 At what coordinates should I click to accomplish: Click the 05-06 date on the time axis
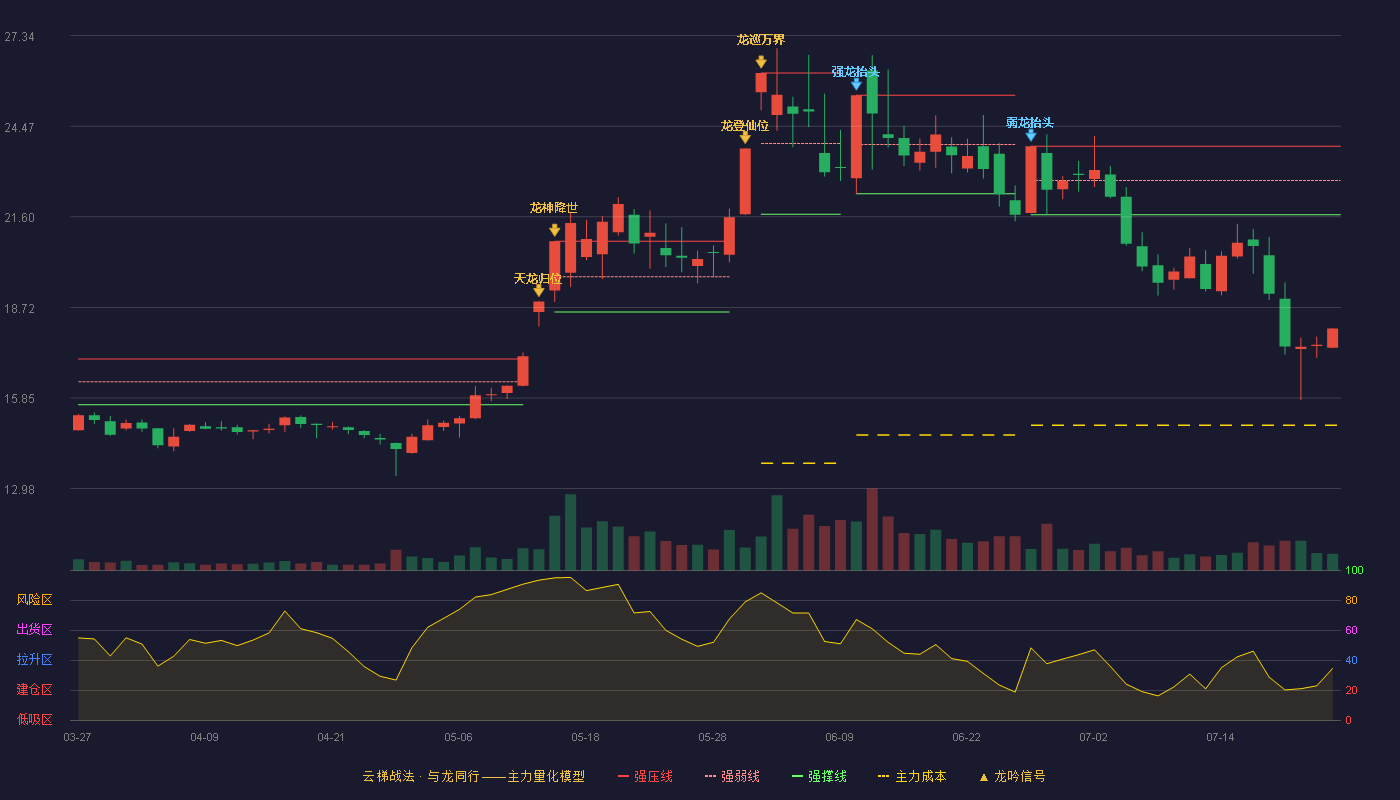pos(458,737)
